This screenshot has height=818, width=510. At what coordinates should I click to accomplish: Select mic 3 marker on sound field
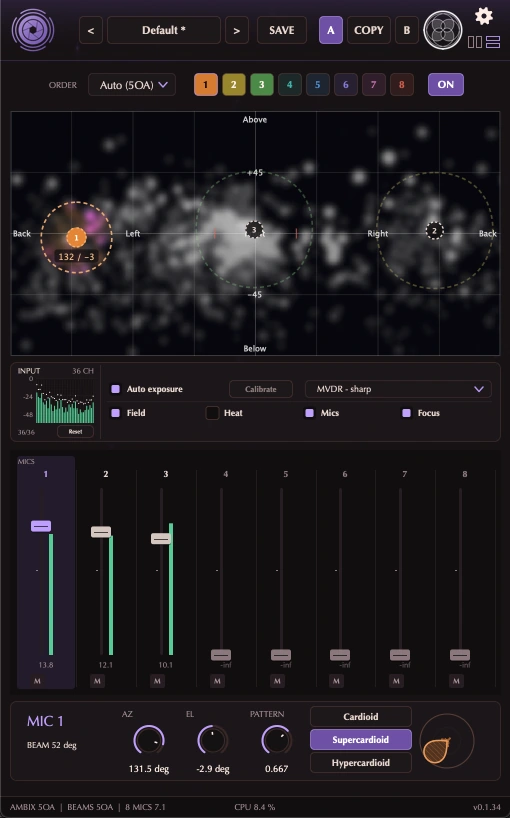(254, 230)
